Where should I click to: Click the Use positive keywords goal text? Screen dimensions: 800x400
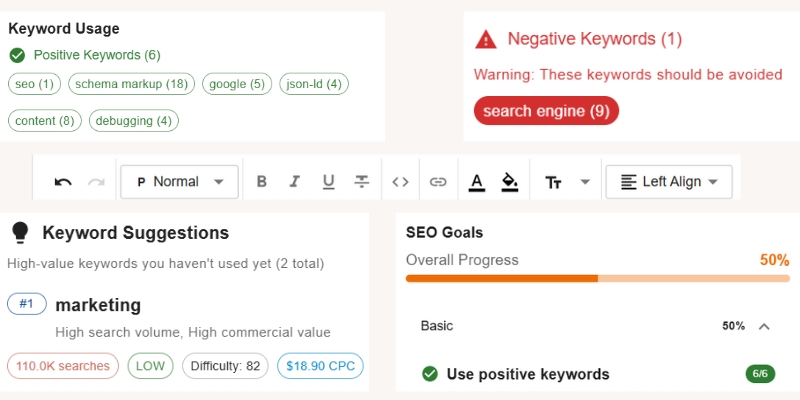[528, 374]
